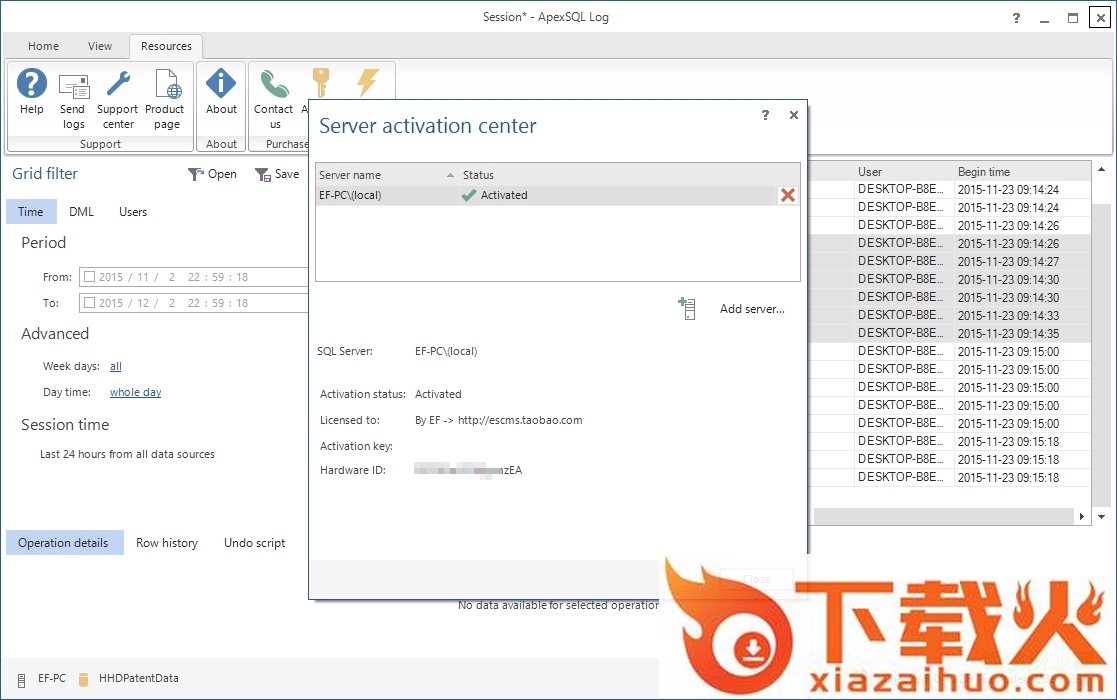Viewport: 1117px width, 700px height.
Task: Open the Support center
Action: pyautogui.click(x=118, y=100)
